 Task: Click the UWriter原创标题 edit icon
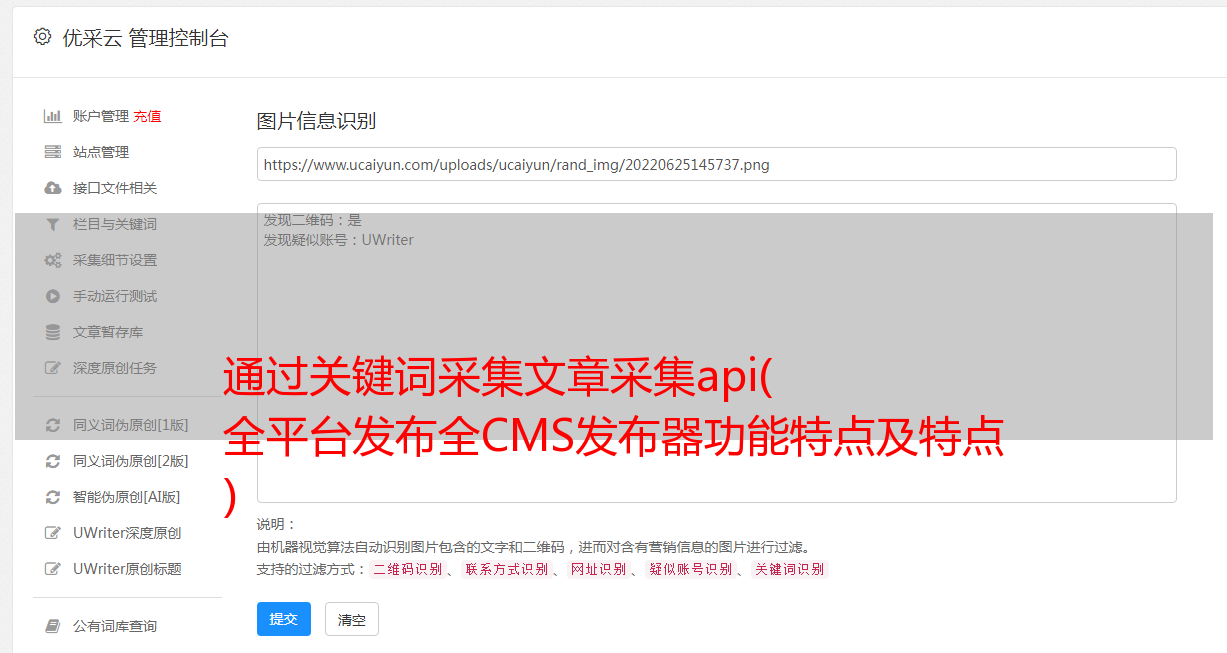point(53,569)
